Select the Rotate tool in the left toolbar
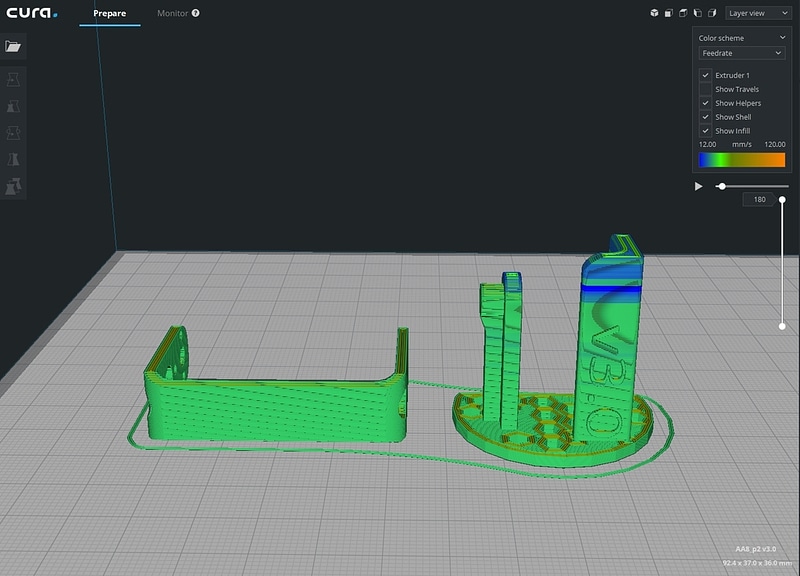 pos(13,133)
